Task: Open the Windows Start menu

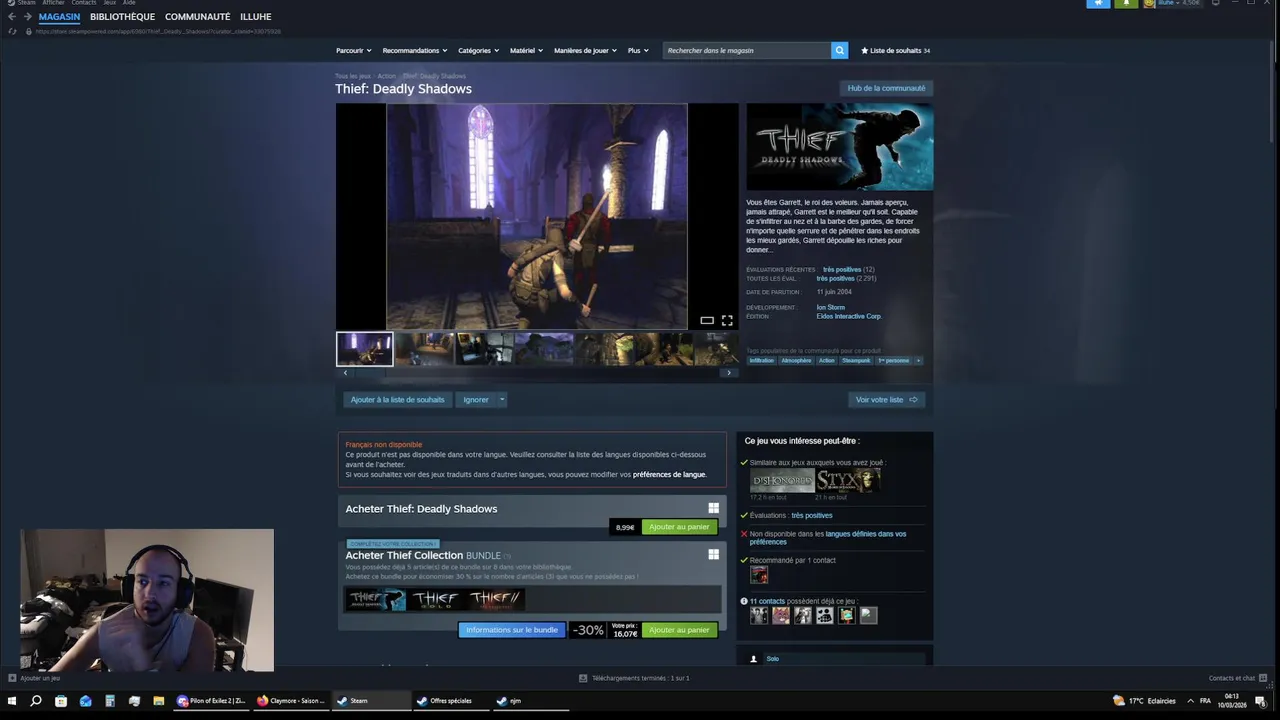Action: click(x=12, y=701)
